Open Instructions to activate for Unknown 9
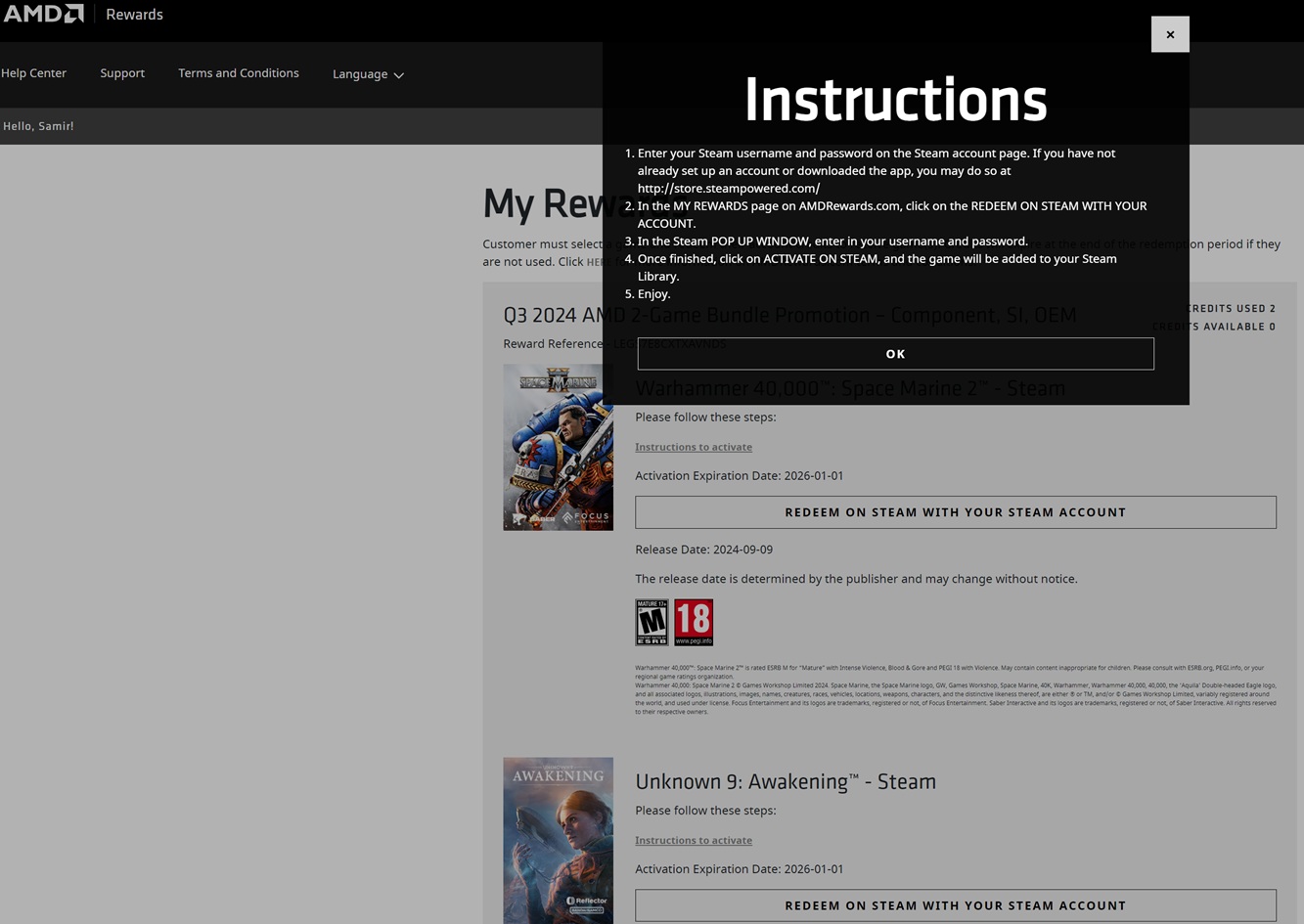This screenshot has width=1304, height=924. click(694, 840)
